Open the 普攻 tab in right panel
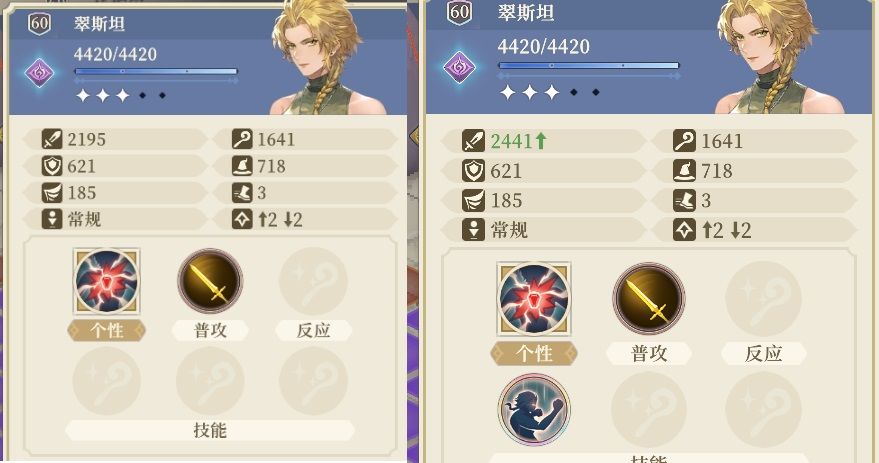 pyautogui.click(x=649, y=354)
